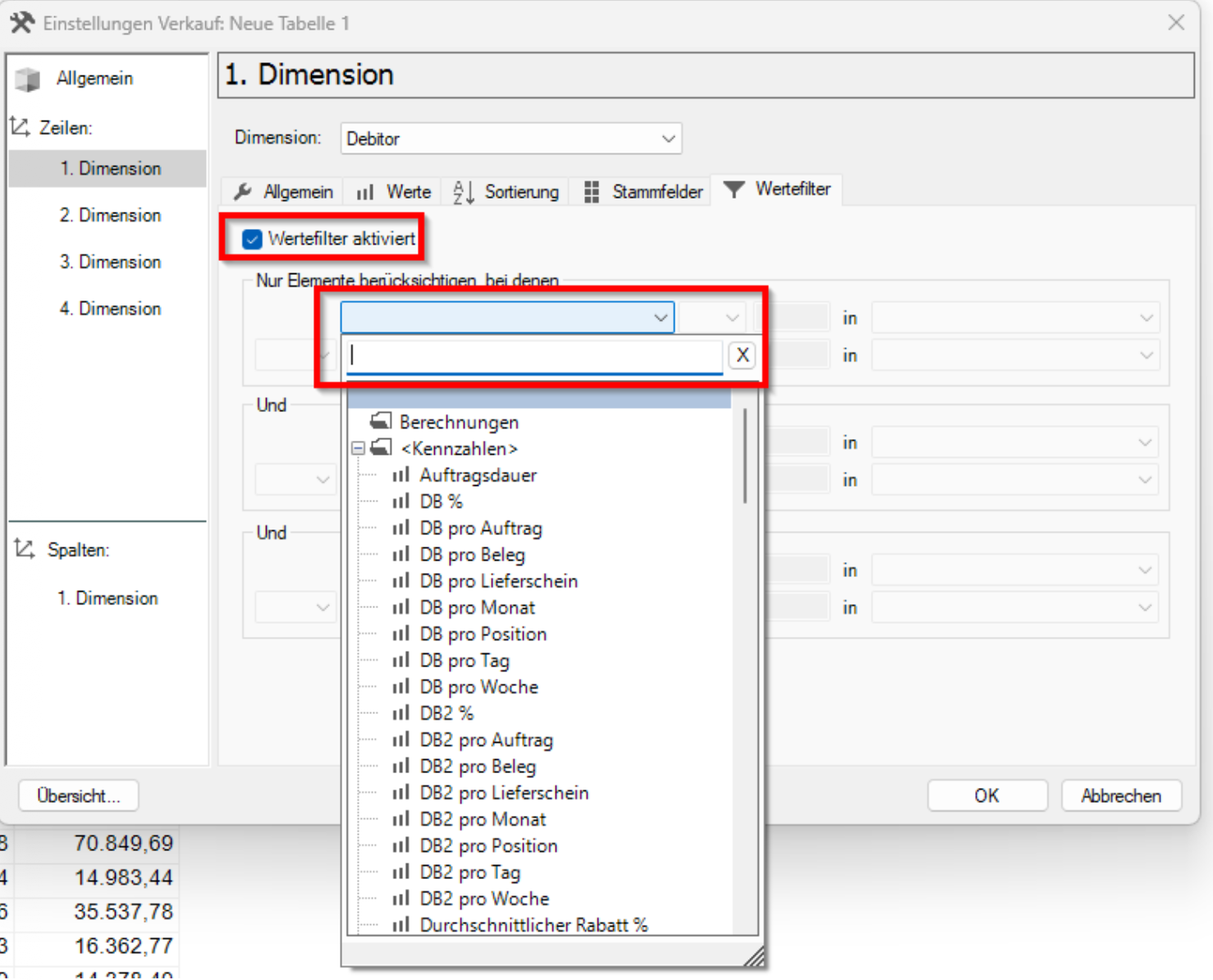Click the wrench icon on Allgemein tab
Image resolution: width=1213 pixels, height=980 pixels.
pyautogui.click(x=243, y=192)
